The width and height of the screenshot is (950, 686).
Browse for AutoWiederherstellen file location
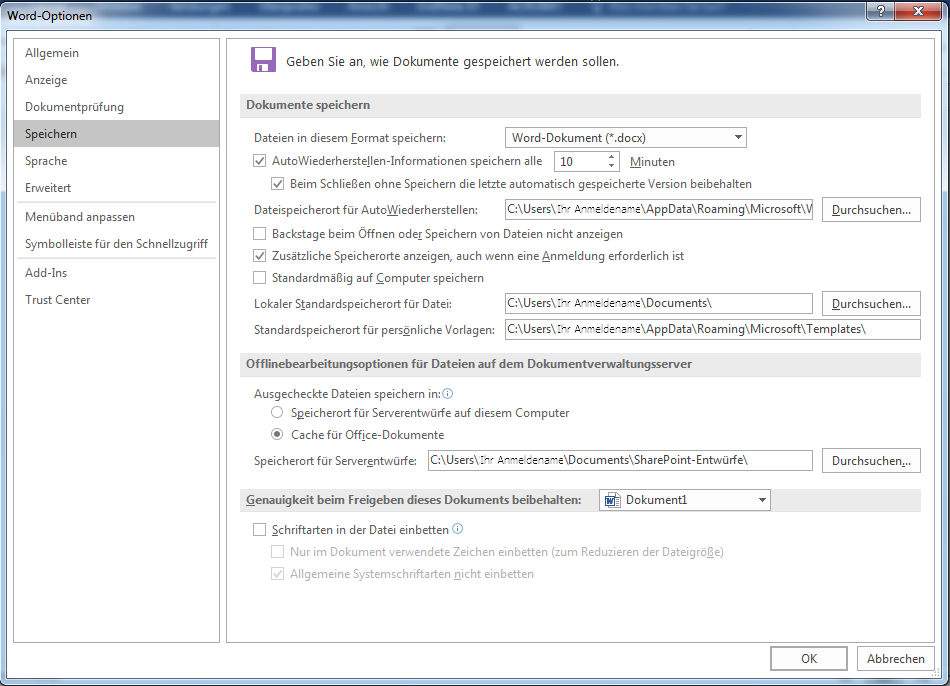(x=871, y=210)
